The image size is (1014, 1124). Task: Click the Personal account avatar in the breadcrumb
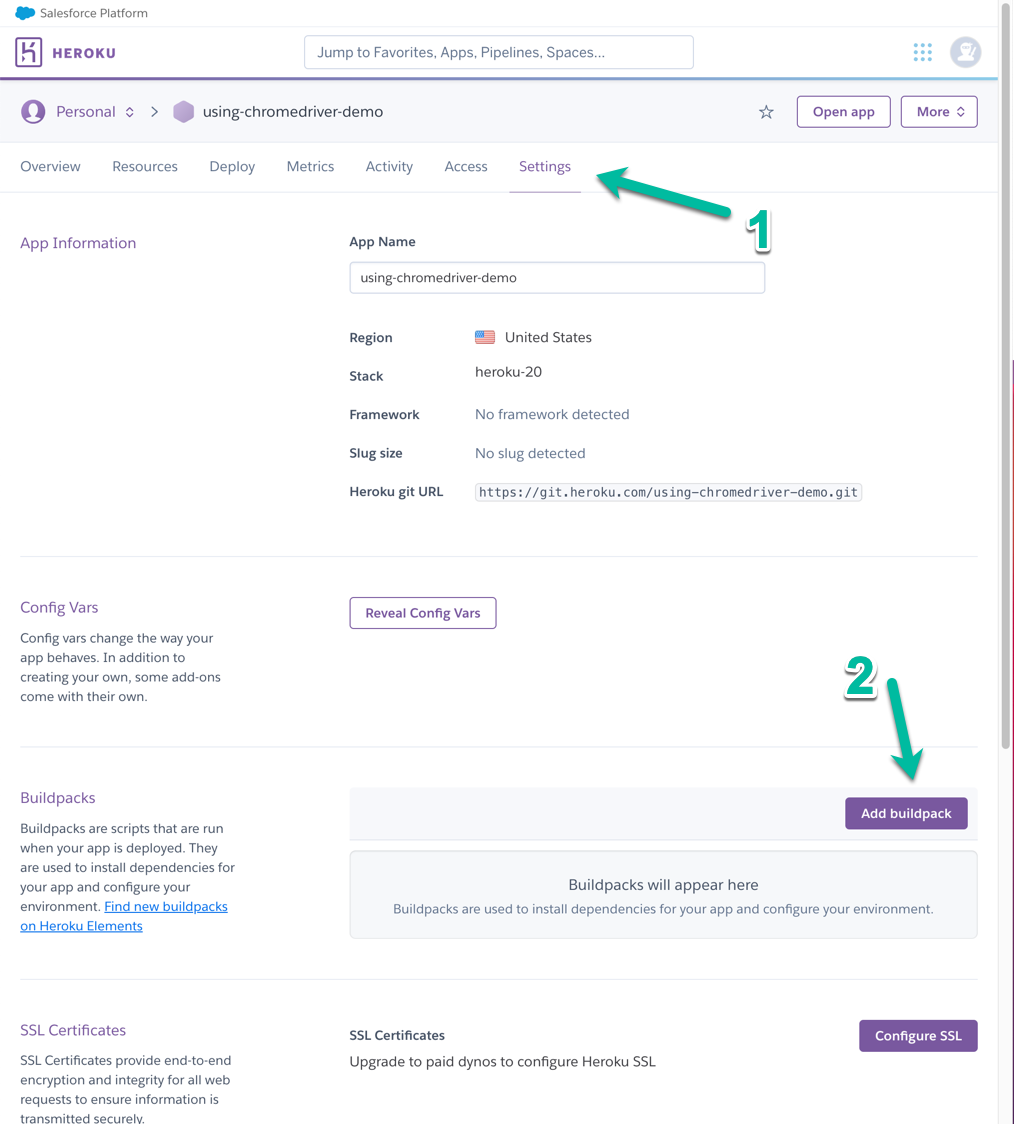34,111
